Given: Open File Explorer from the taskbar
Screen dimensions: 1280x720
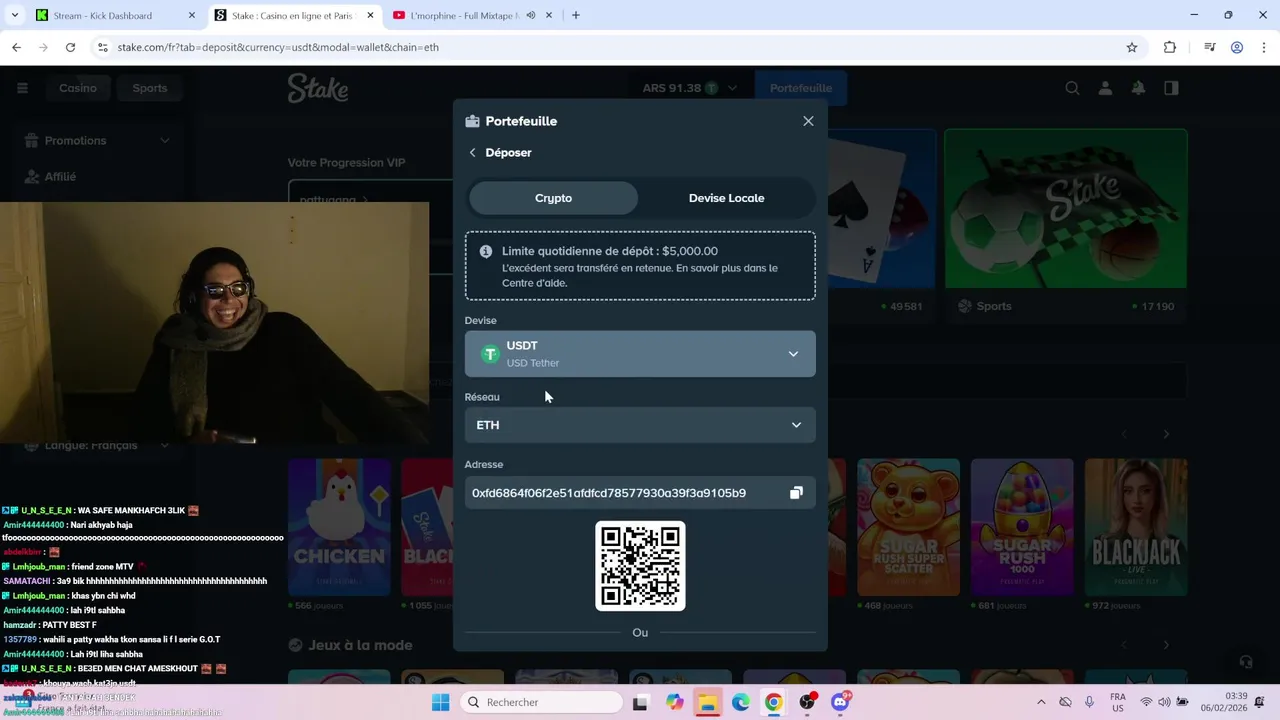Looking at the screenshot, I should tap(707, 702).
